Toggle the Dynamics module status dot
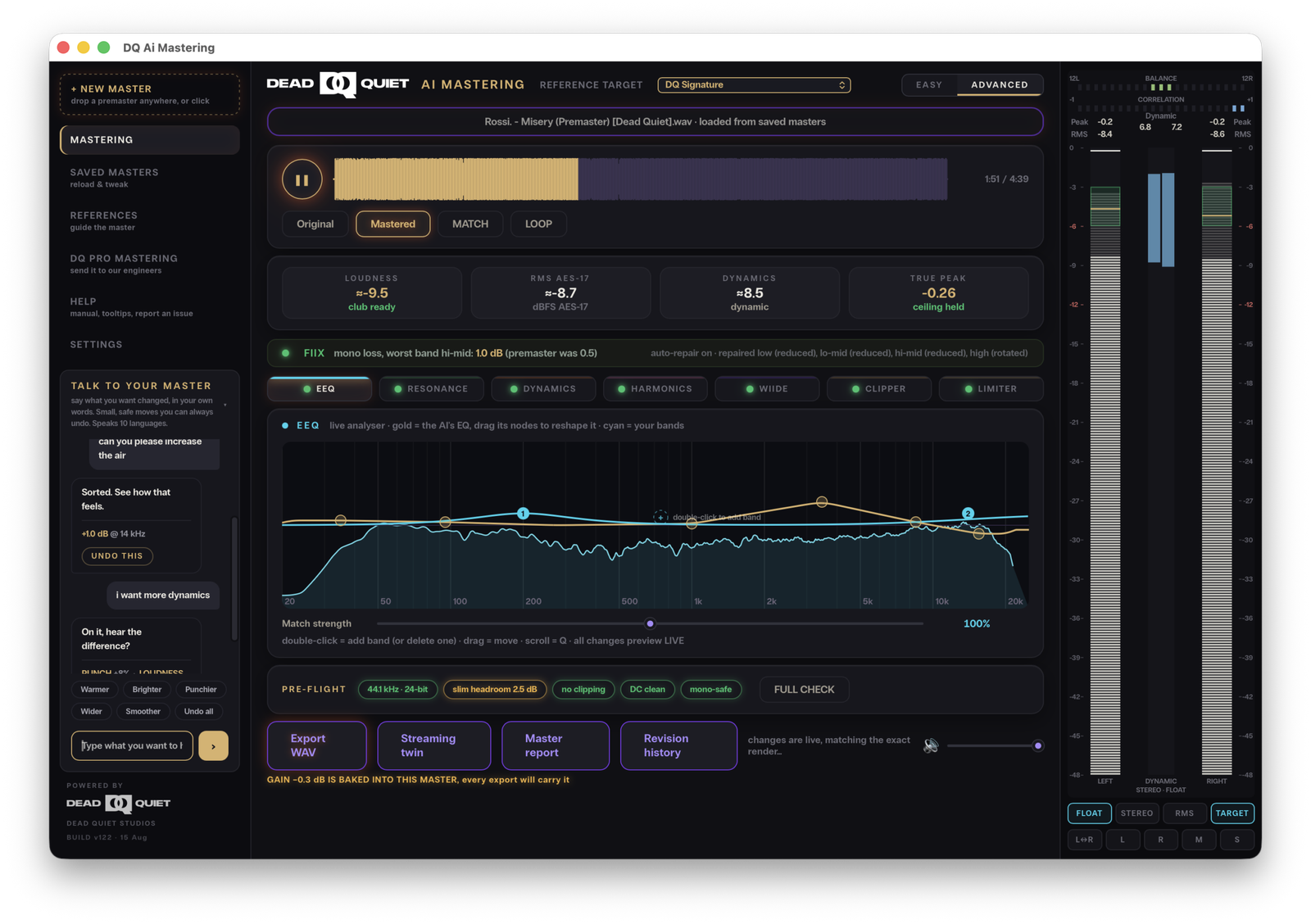Viewport: 1311px width, 924px height. (514, 389)
